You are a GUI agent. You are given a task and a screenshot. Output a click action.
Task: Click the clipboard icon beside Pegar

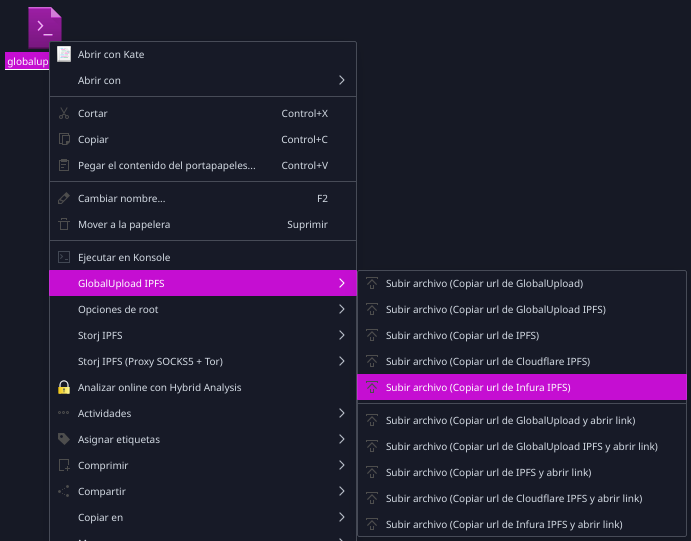pyautogui.click(x=64, y=165)
